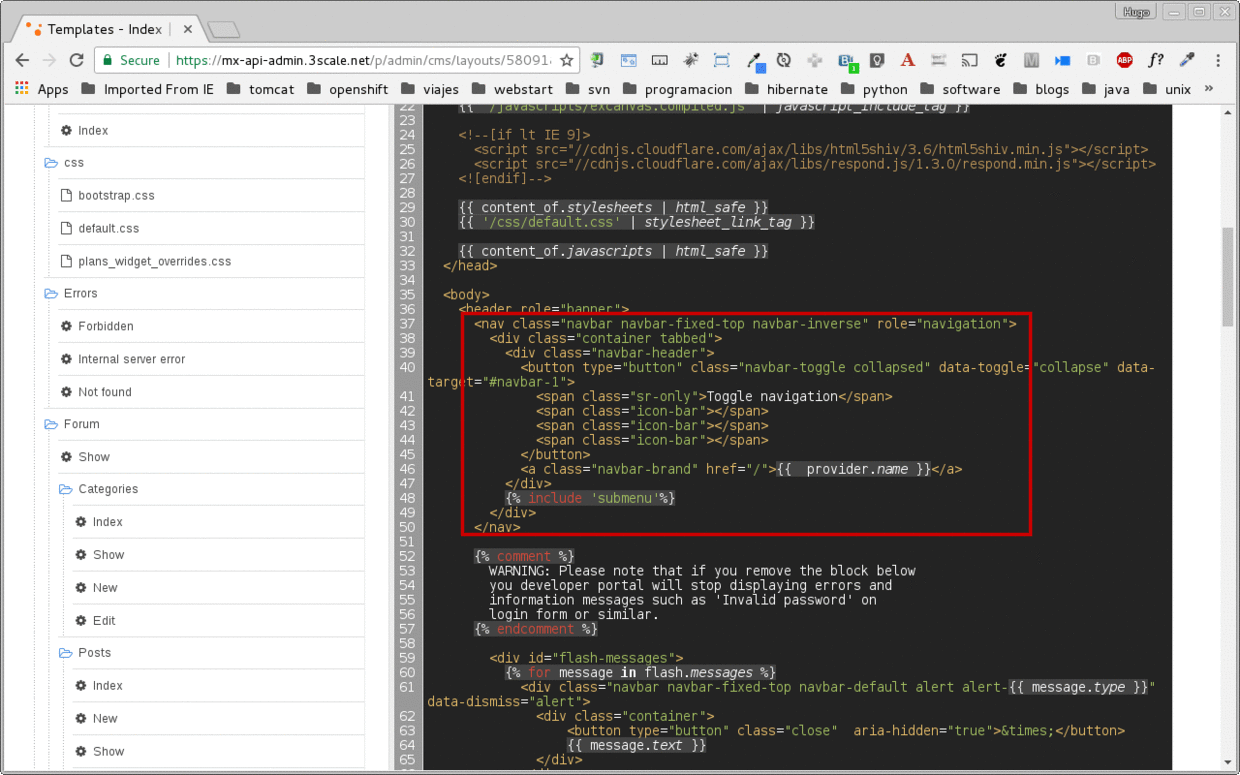1240x775 pixels.
Task: Click the page's vertical scrollbar thumb
Action: pos(1228,277)
